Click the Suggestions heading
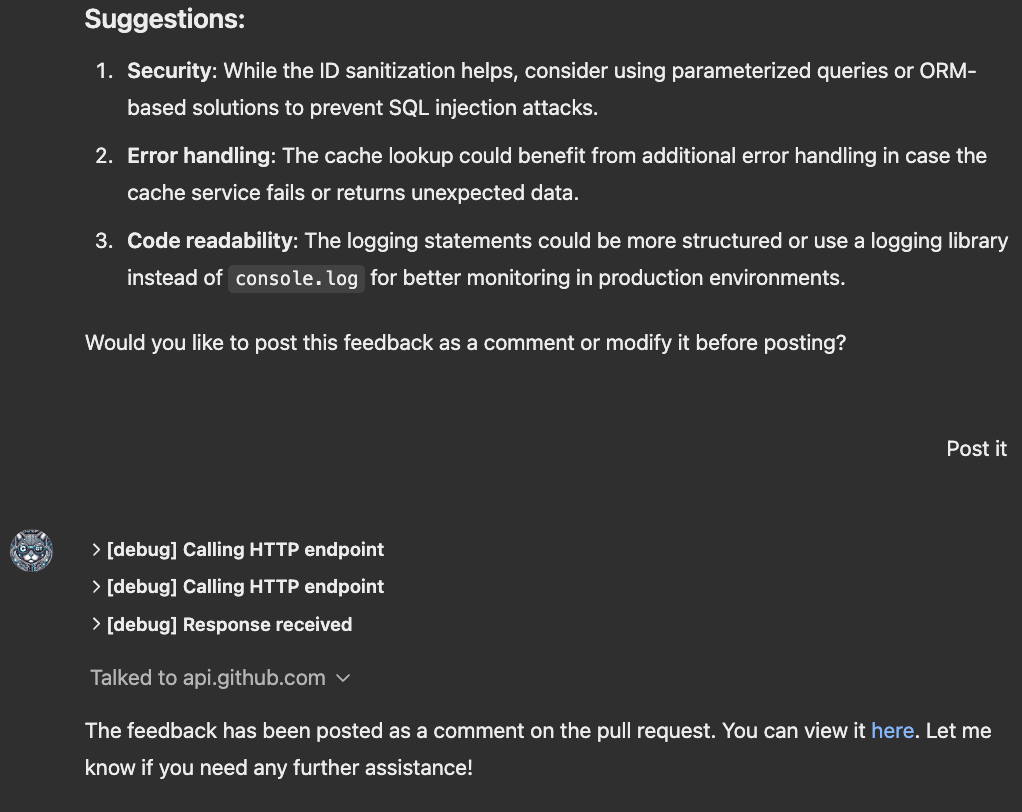This screenshot has width=1022, height=812. coord(164,19)
